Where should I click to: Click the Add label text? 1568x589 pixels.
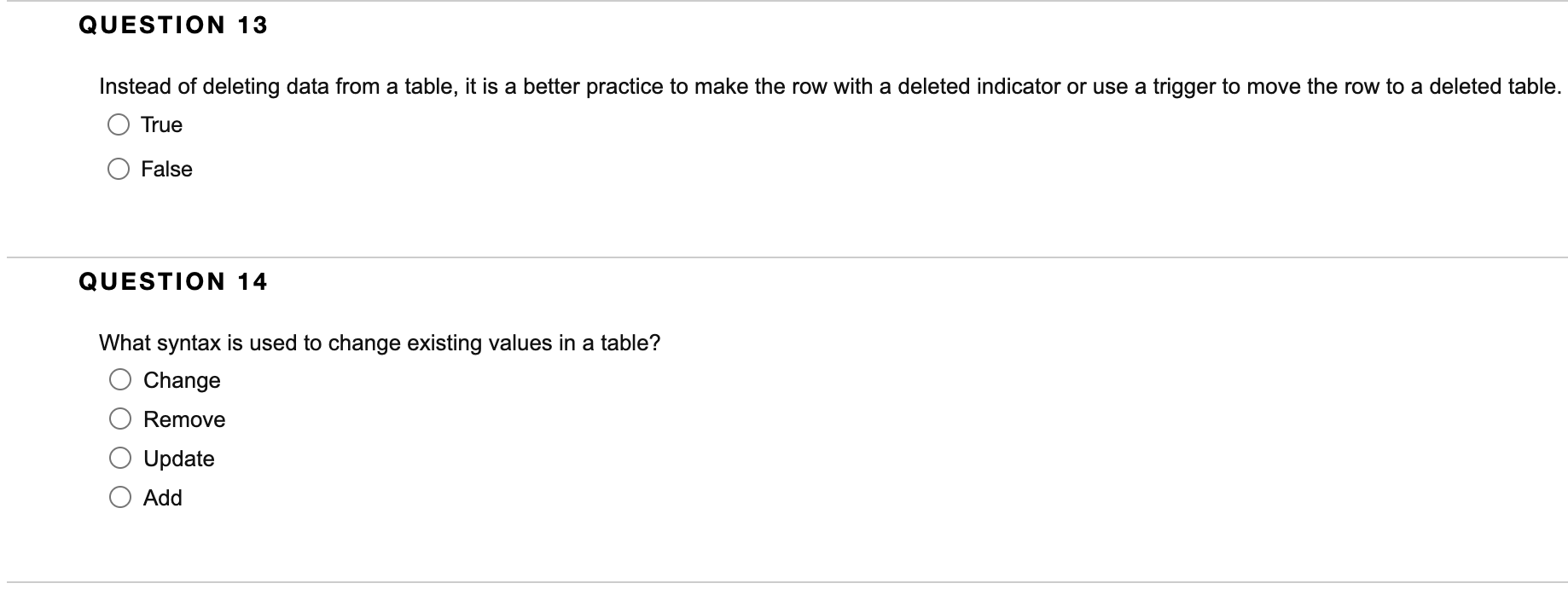point(163,498)
